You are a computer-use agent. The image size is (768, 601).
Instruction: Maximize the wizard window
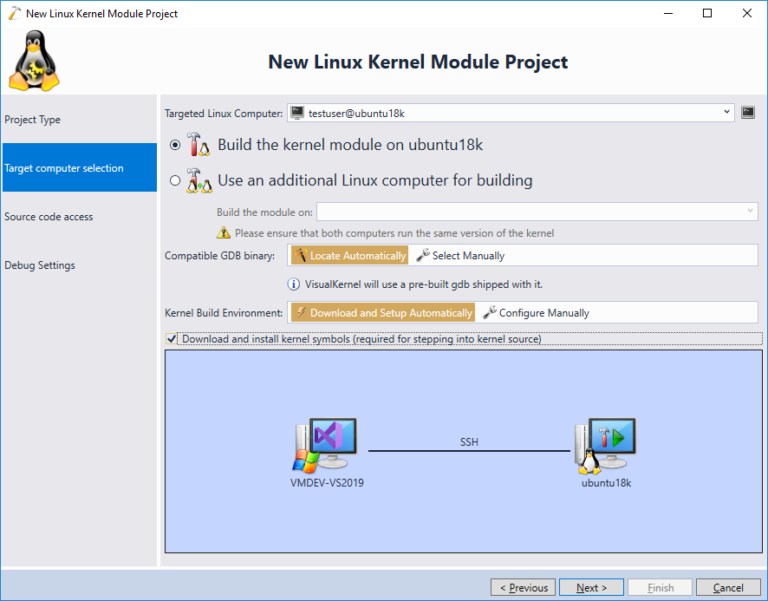click(707, 13)
